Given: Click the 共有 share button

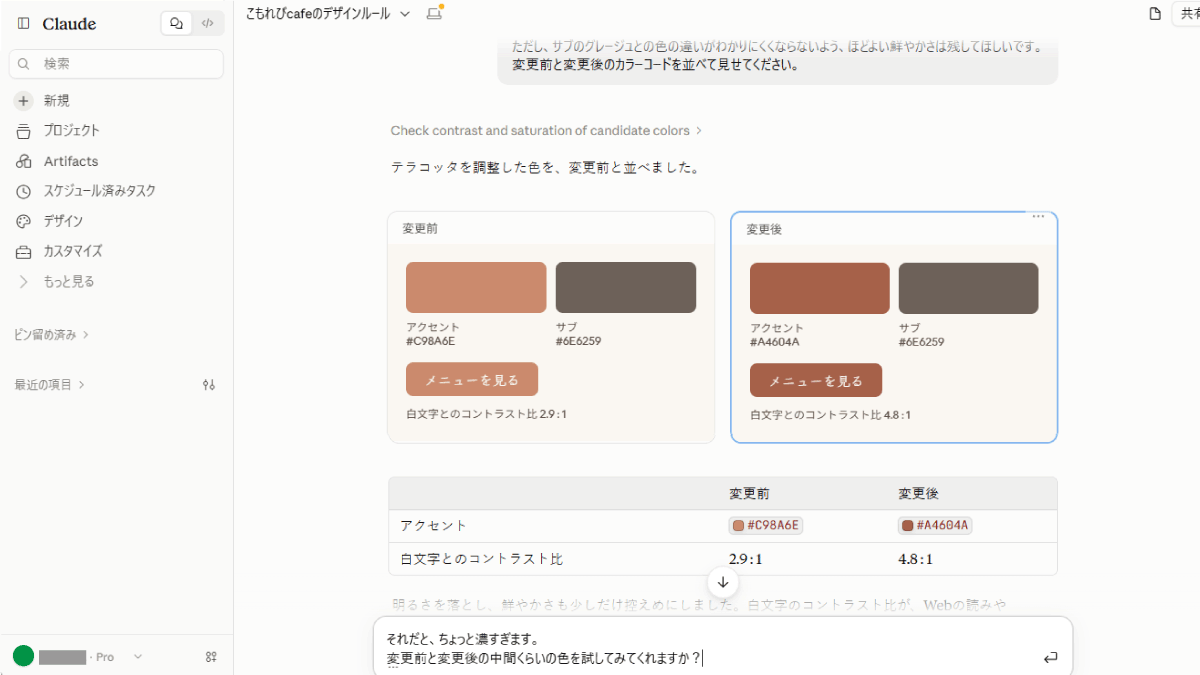Looking at the screenshot, I should tap(1186, 14).
